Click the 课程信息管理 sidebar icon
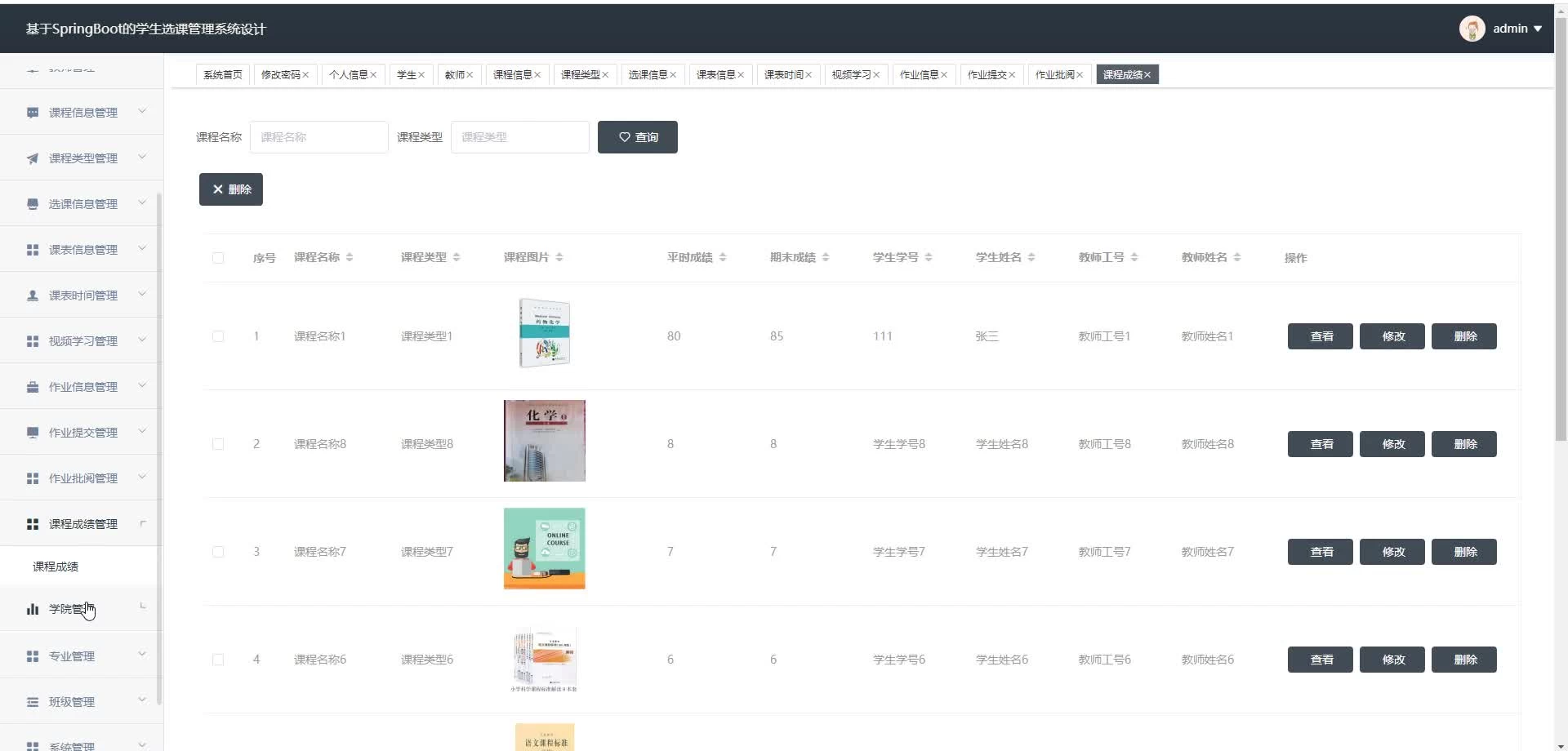This screenshot has width=1568, height=751. pyautogui.click(x=33, y=113)
